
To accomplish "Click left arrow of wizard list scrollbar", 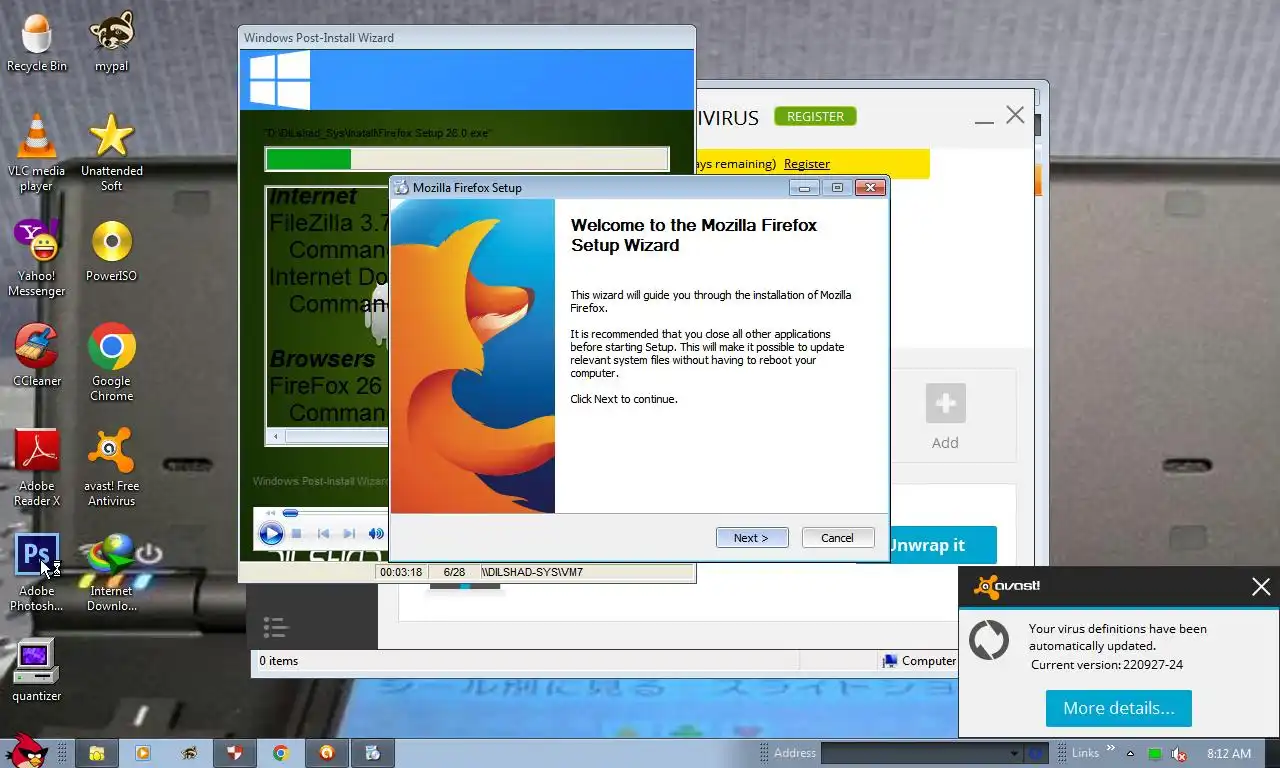I will click(275, 436).
